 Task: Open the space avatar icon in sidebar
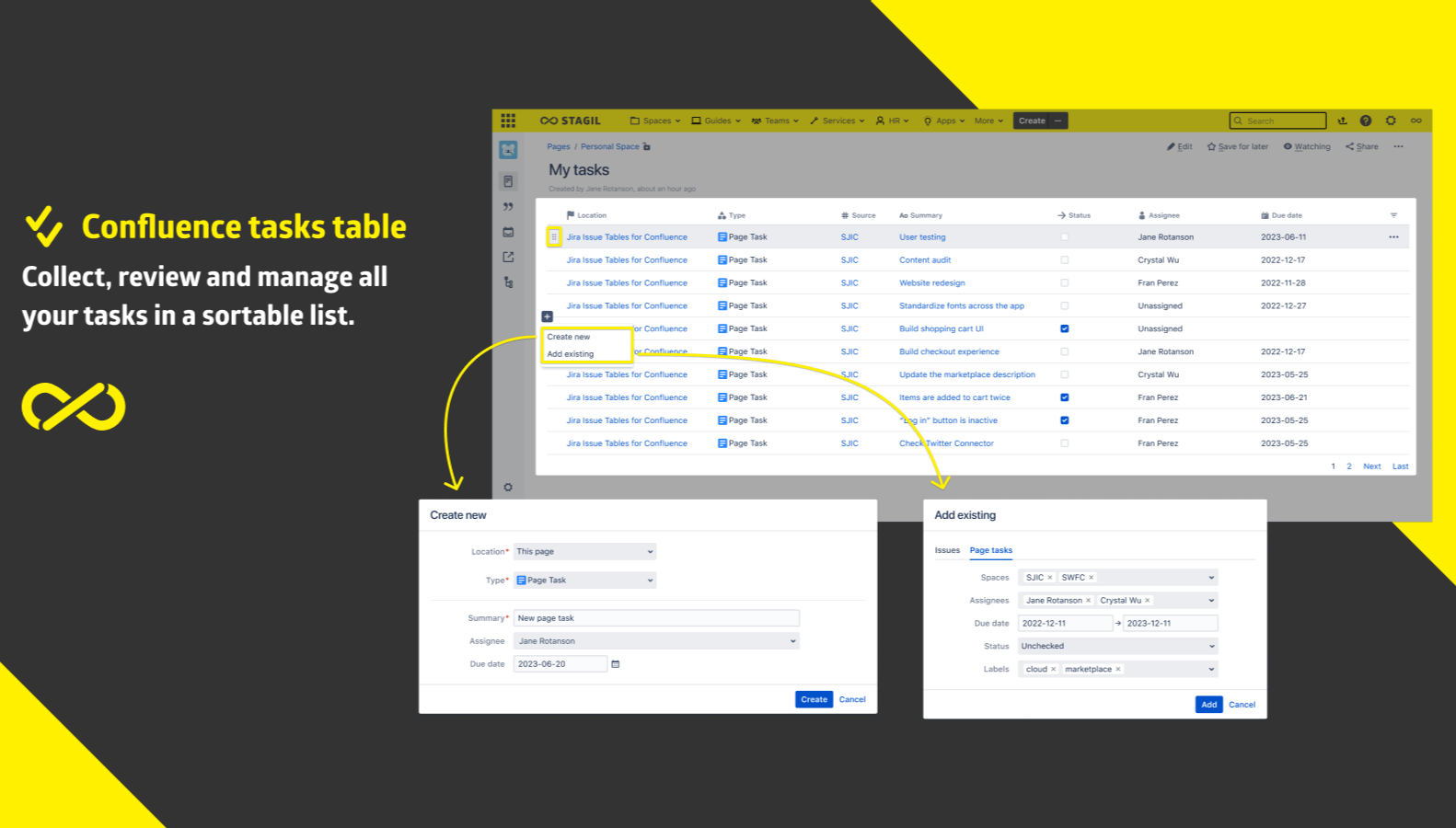pyautogui.click(x=508, y=150)
